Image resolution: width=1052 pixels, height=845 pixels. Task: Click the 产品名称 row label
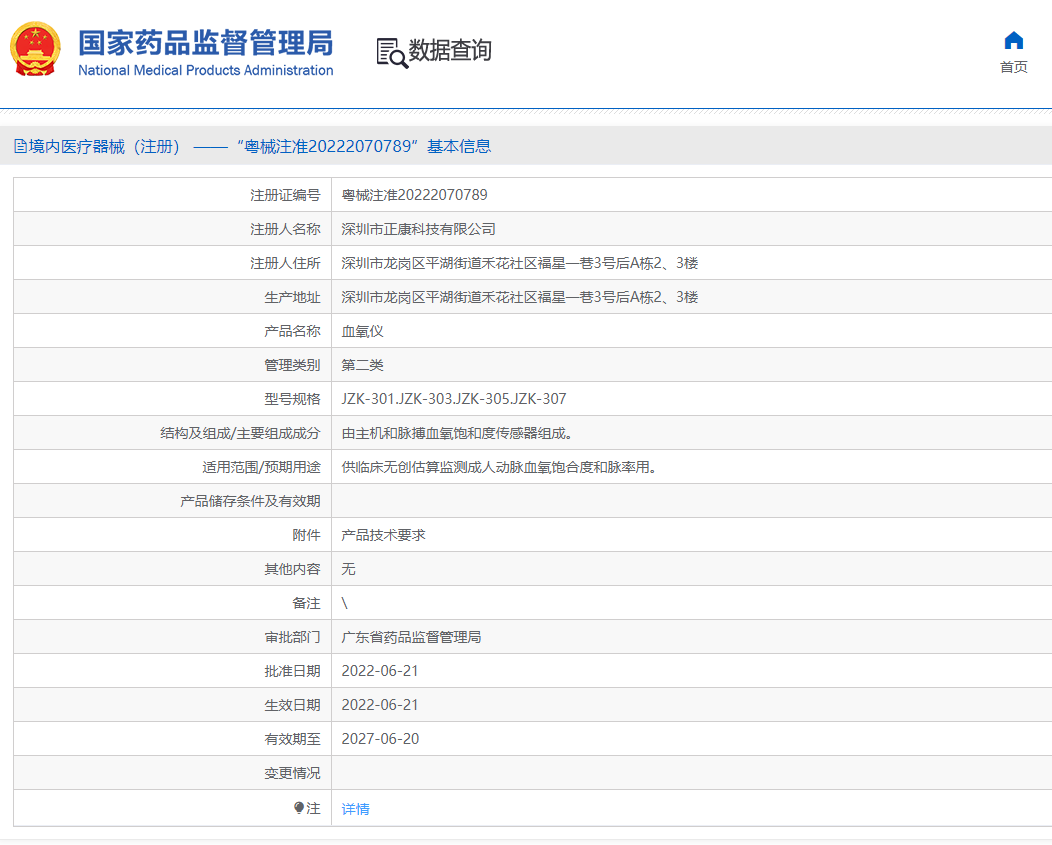point(293,332)
